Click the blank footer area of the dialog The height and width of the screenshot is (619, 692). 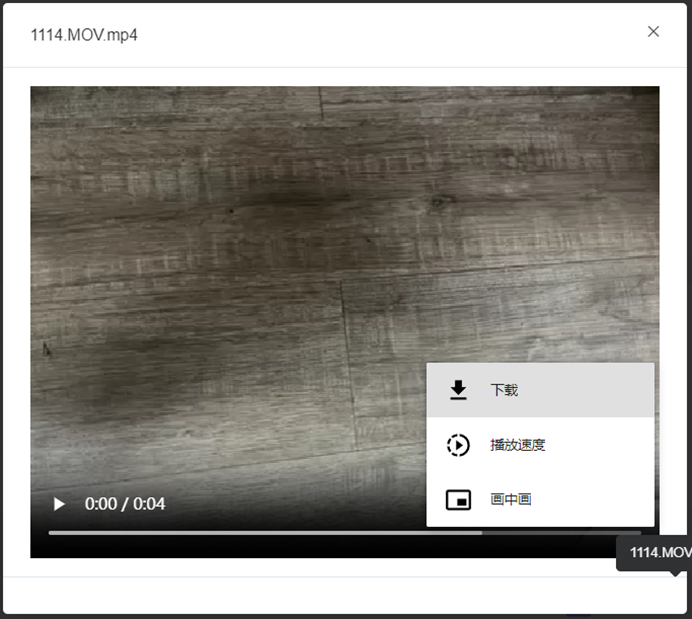300,595
